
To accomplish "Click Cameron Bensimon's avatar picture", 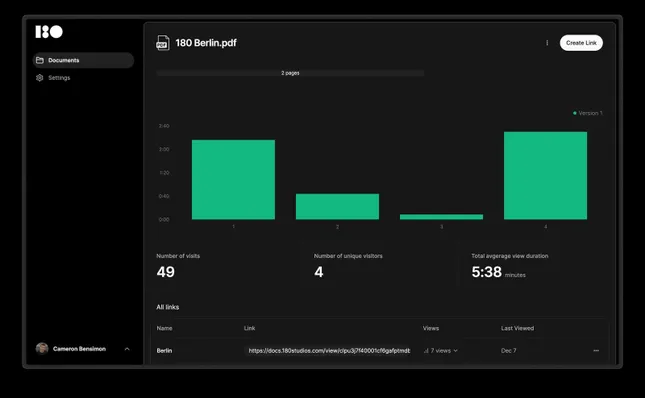I will pyautogui.click(x=42, y=348).
